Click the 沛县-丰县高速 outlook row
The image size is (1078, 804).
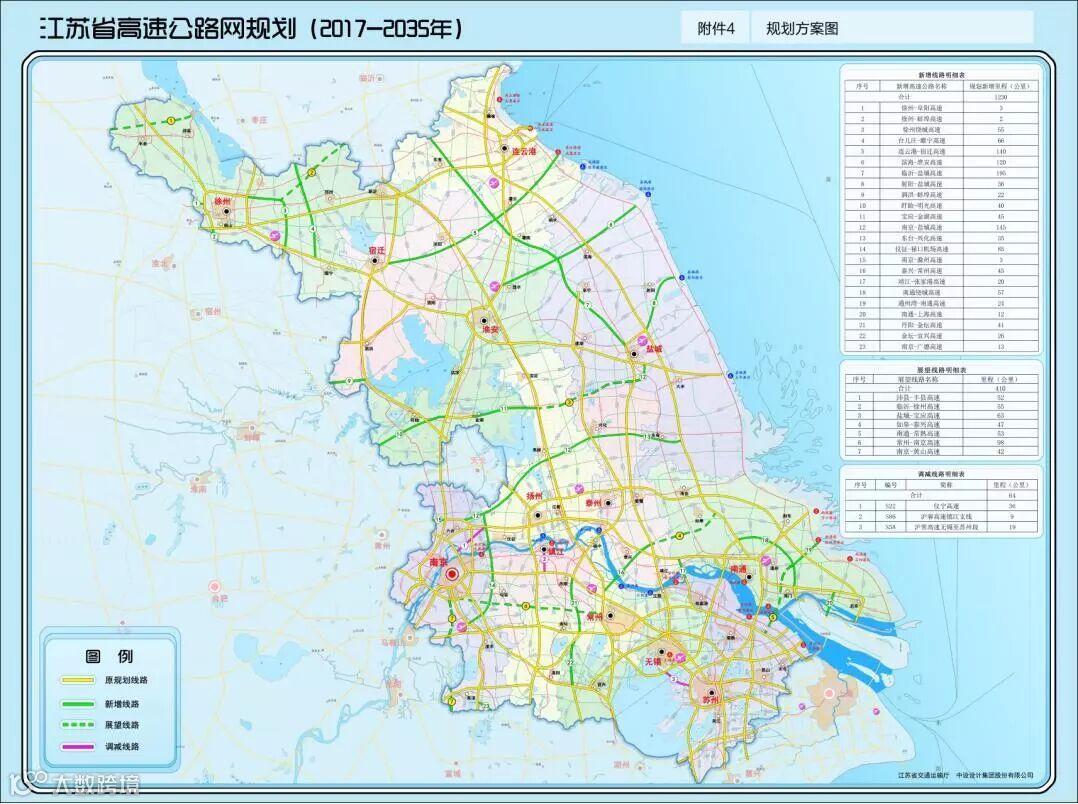(x=940, y=398)
